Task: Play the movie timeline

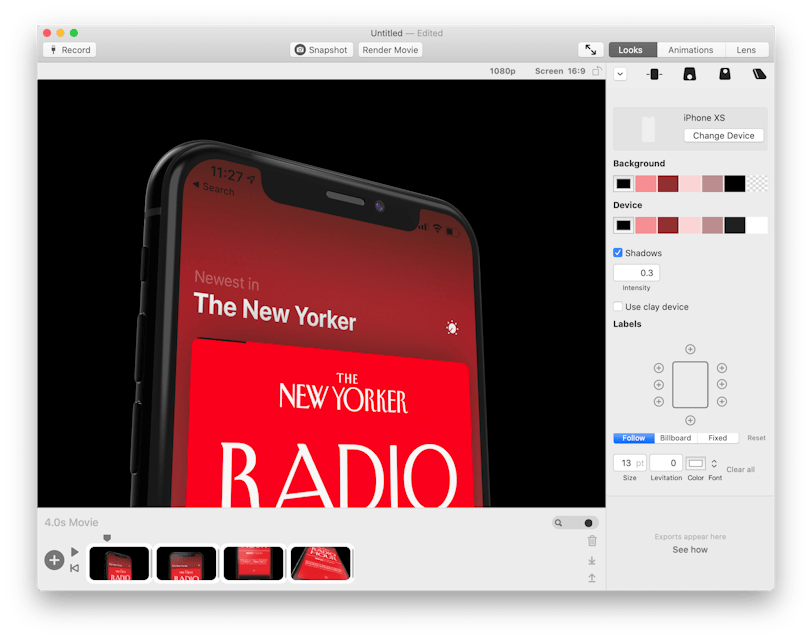Action: coord(75,551)
